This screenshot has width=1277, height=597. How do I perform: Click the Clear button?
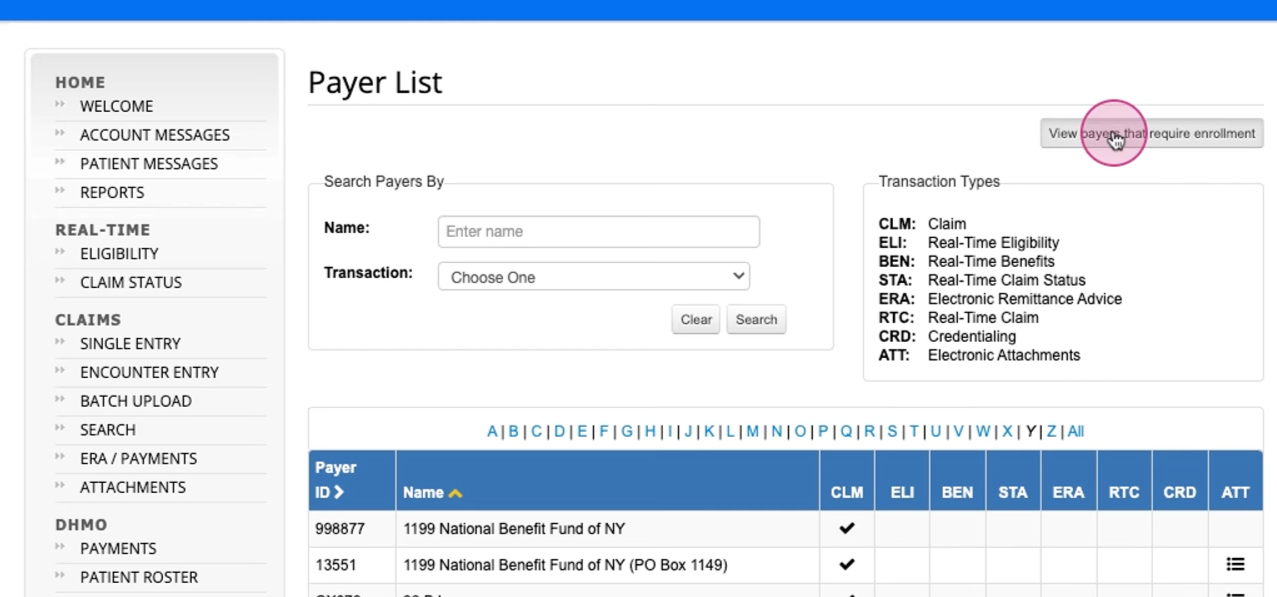[x=696, y=319]
